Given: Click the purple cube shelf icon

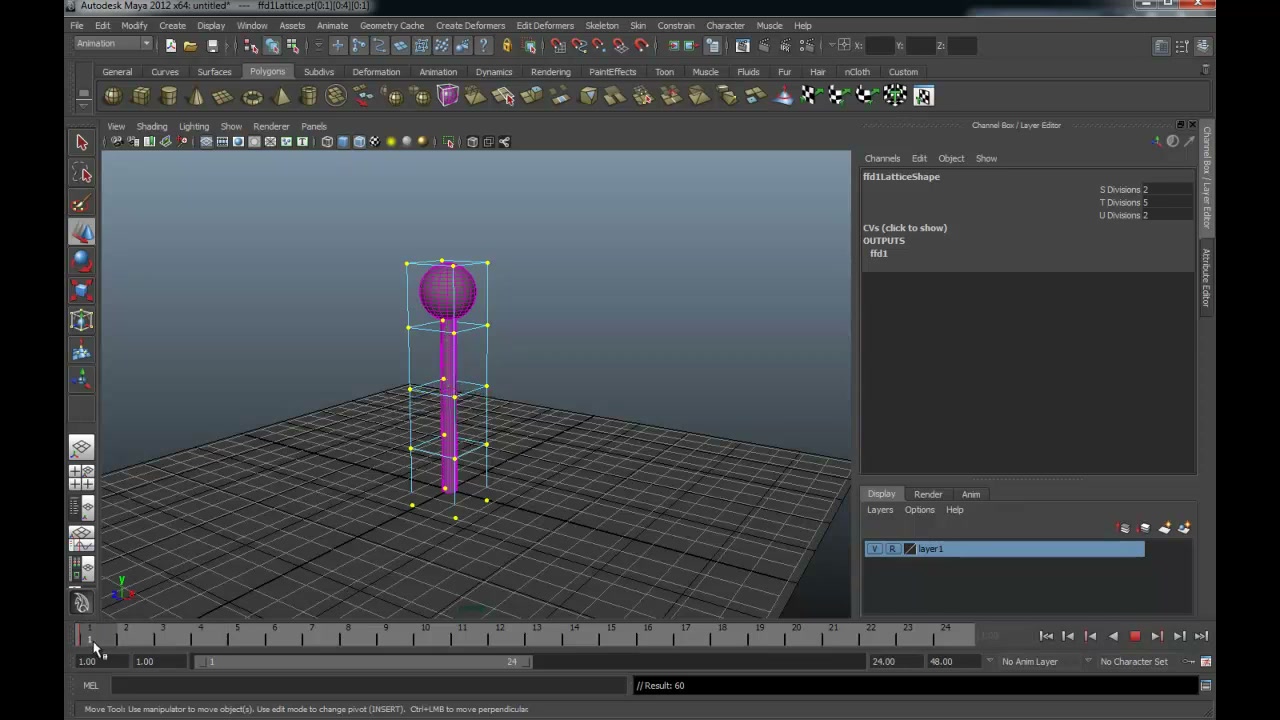Looking at the screenshot, I should tap(447, 96).
